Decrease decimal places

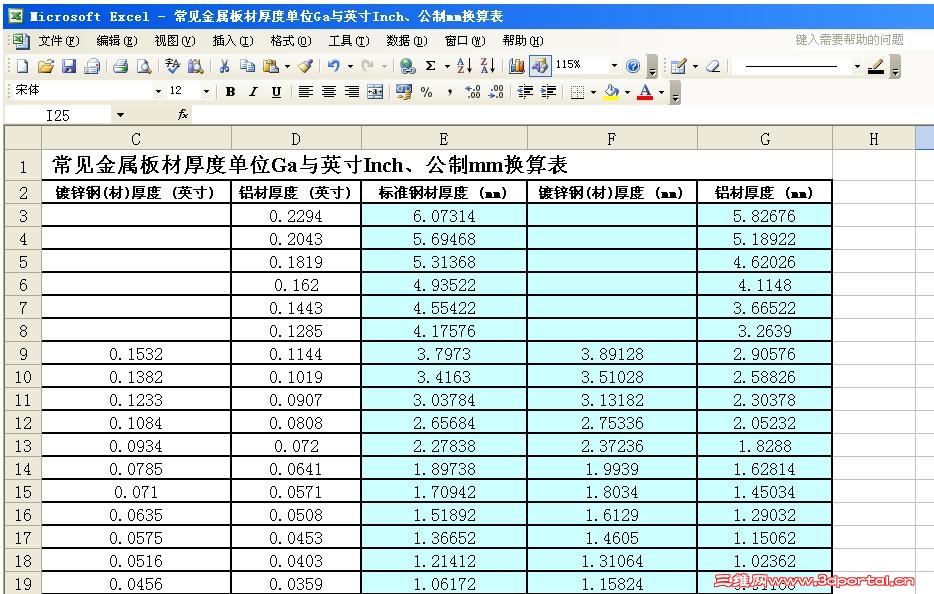coord(496,92)
